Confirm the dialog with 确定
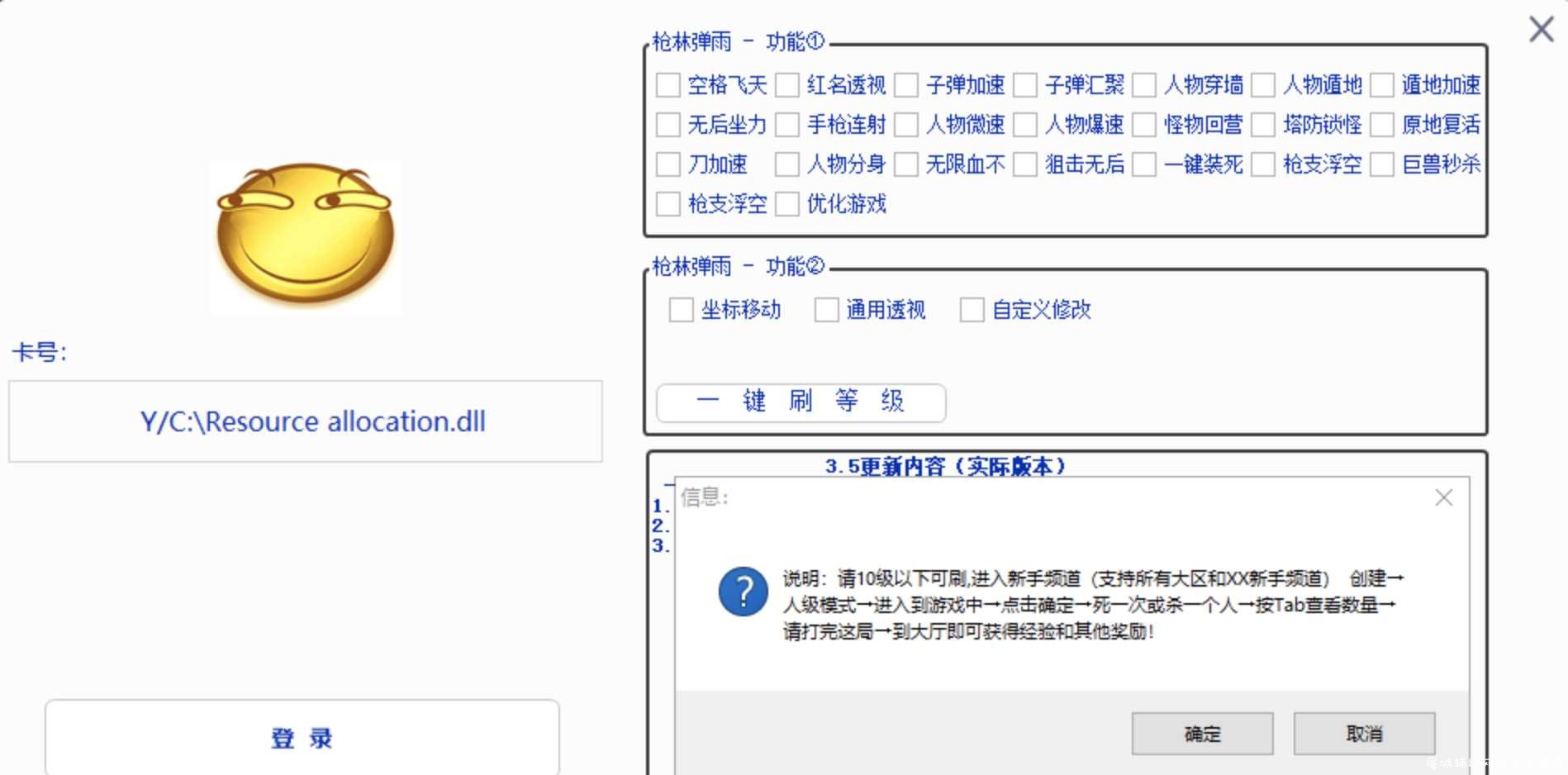1568x775 pixels. (1202, 734)
